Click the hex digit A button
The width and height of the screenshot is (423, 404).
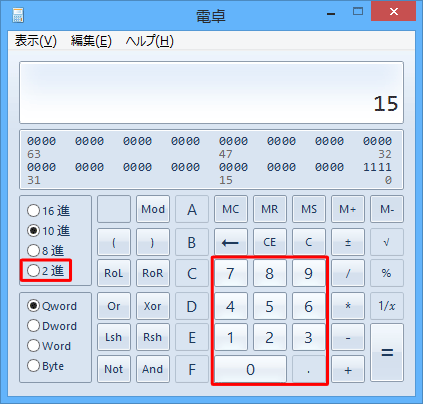[192, 209]
